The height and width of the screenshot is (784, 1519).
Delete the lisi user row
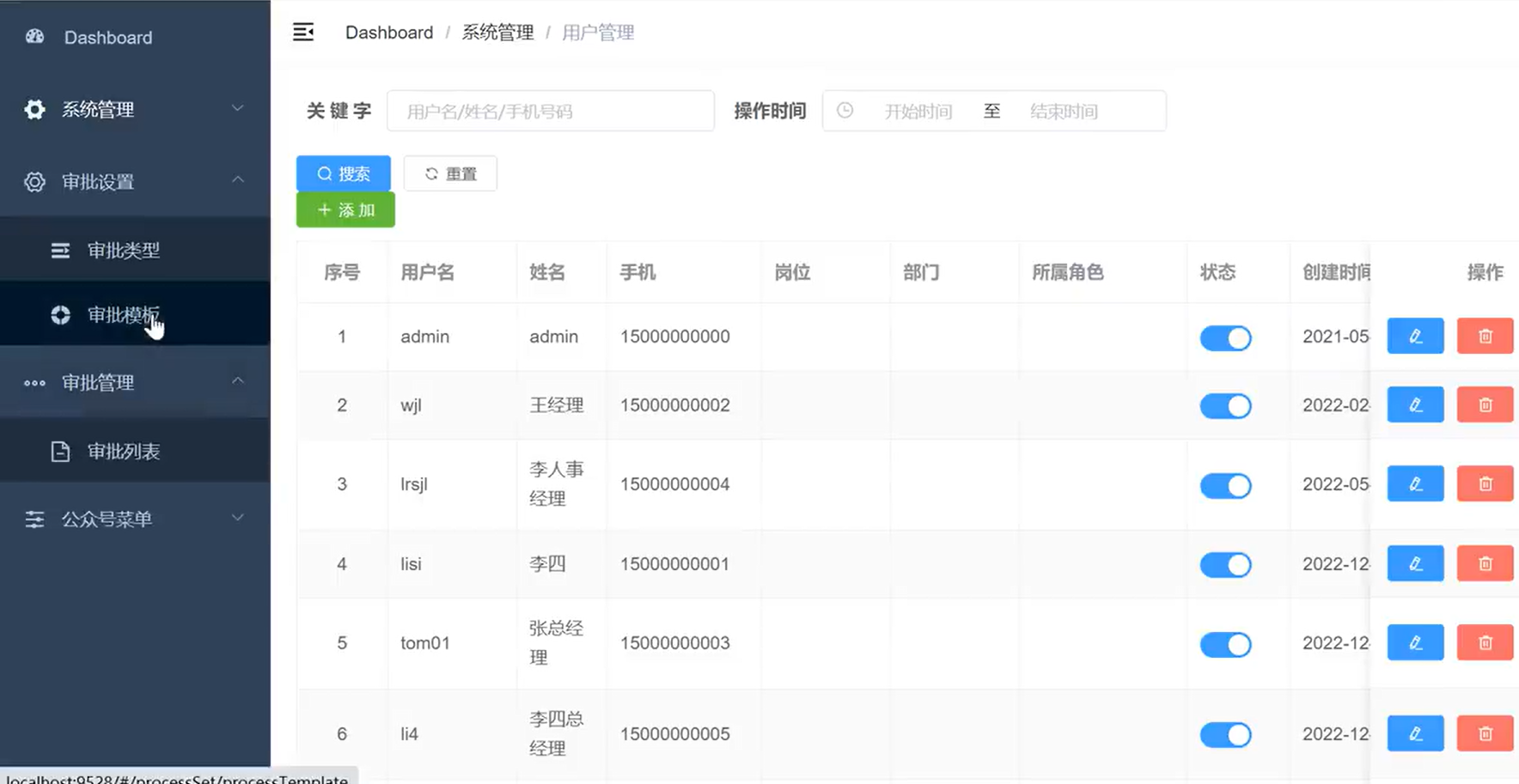coord(1485,564)
